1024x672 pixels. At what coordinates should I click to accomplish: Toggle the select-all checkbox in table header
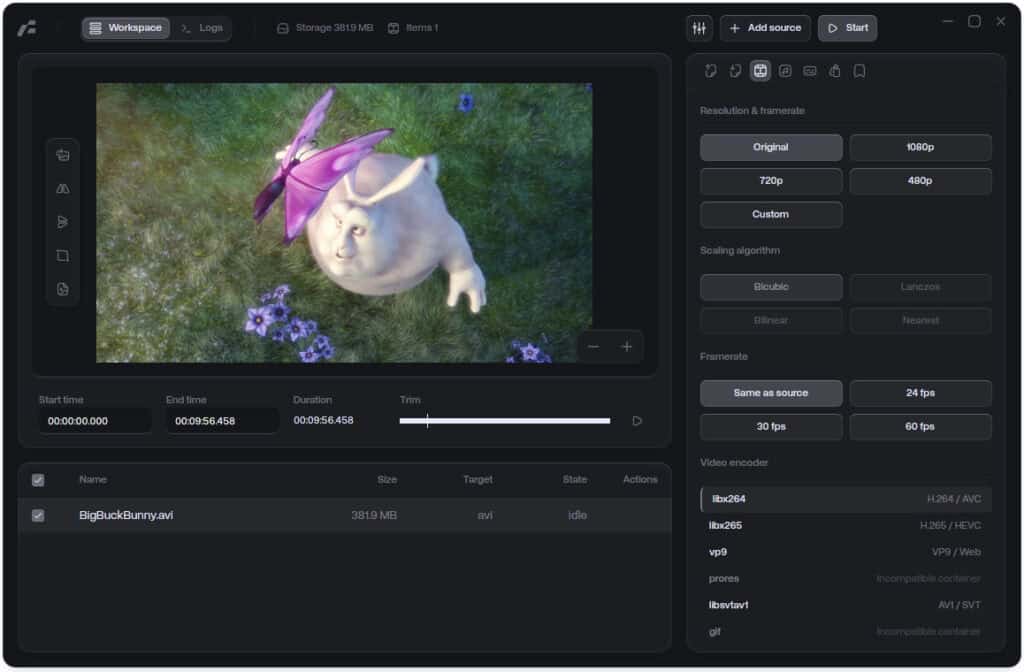point(38,481)
